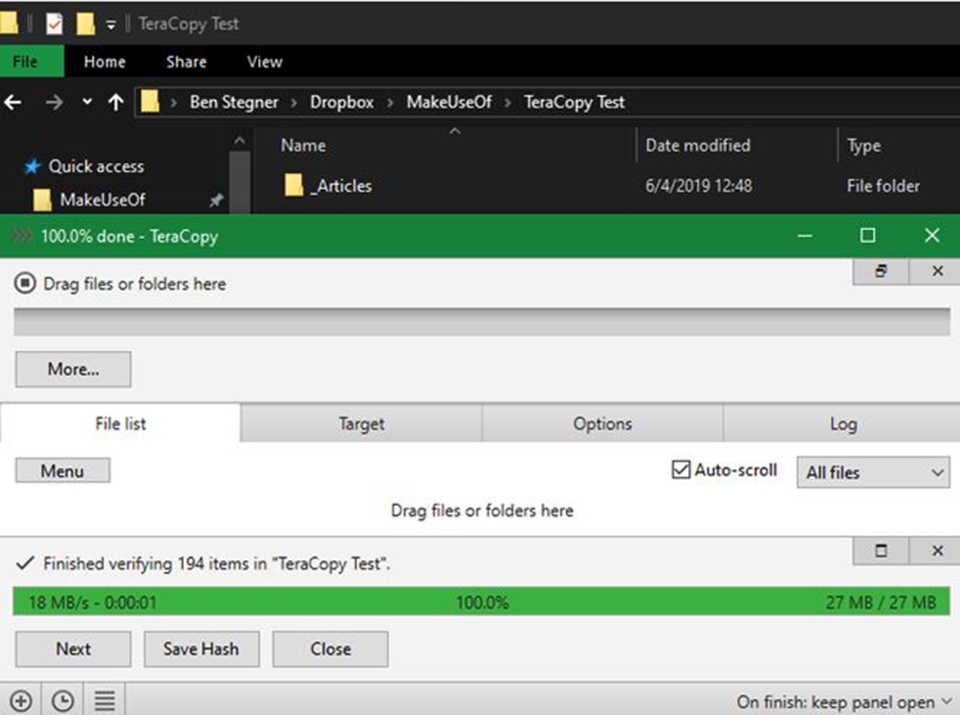
Task: Click Explorer back arrow
Action: click(13, 102)
